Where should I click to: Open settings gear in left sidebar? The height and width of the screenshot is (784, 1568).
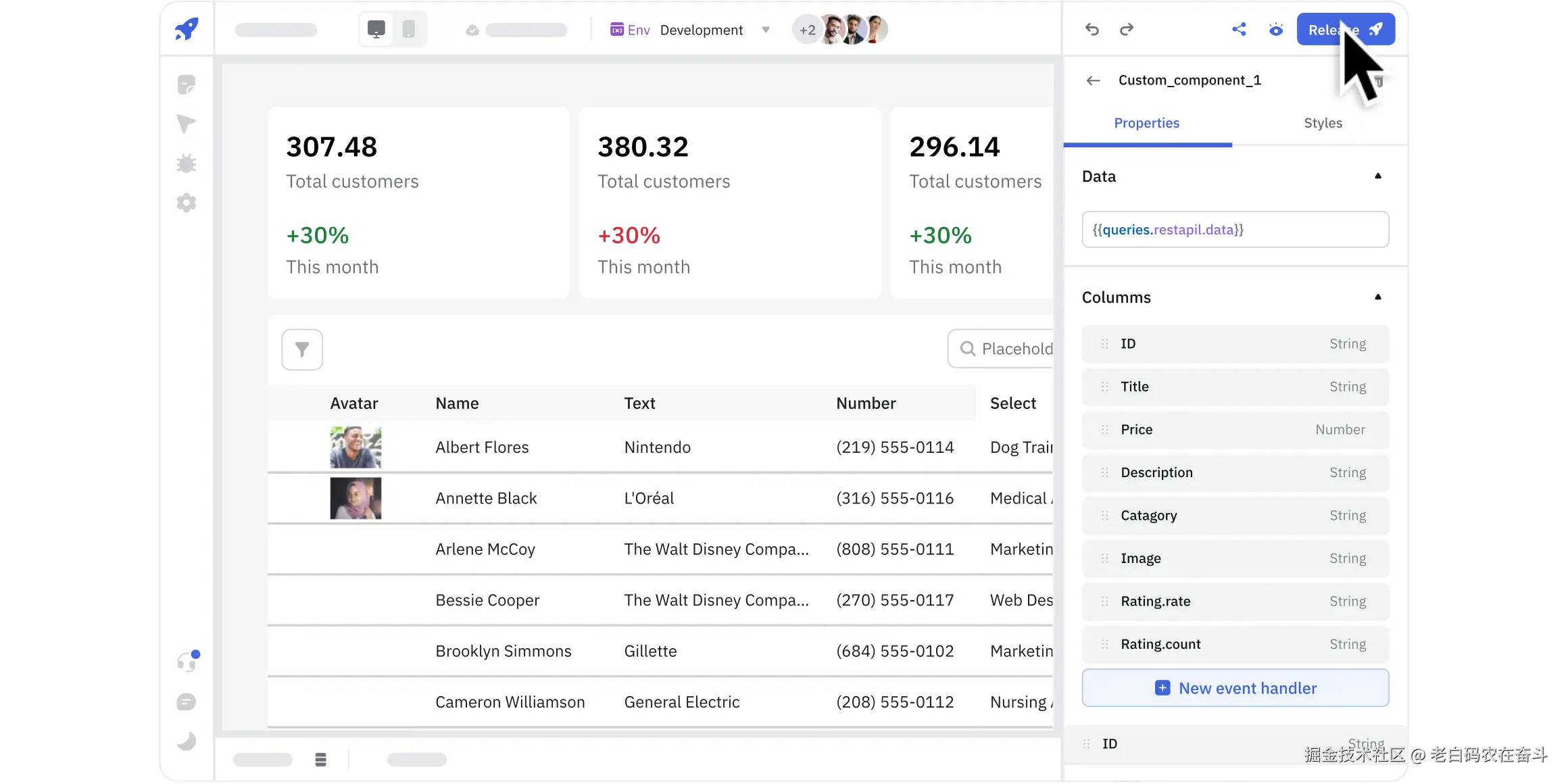[x=187, y=203]
